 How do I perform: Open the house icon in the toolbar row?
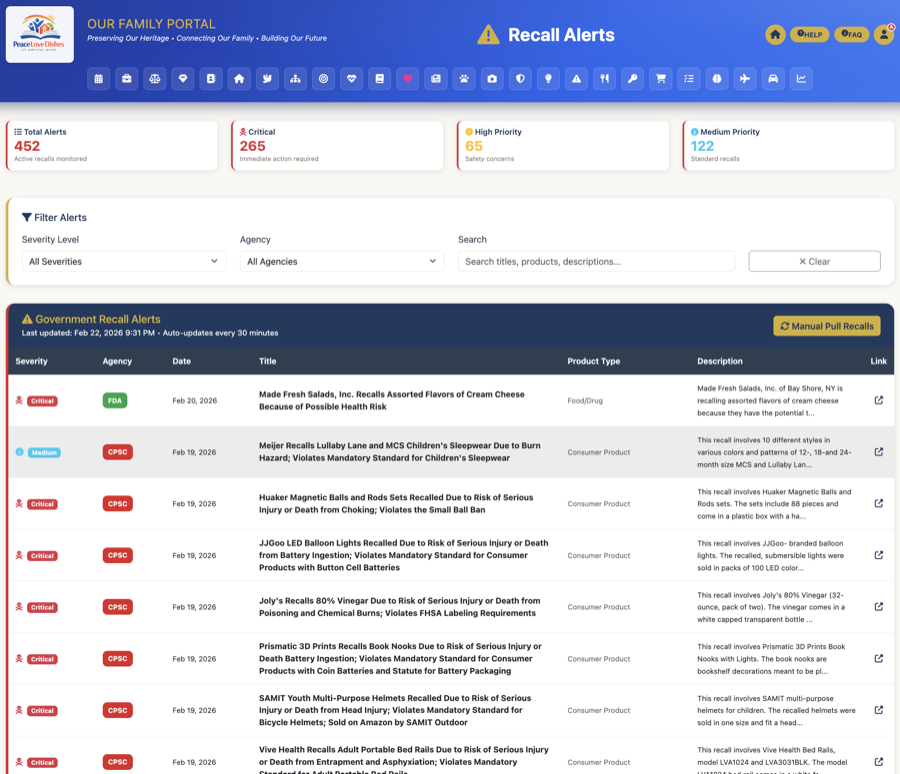click(x=239, y=79)
